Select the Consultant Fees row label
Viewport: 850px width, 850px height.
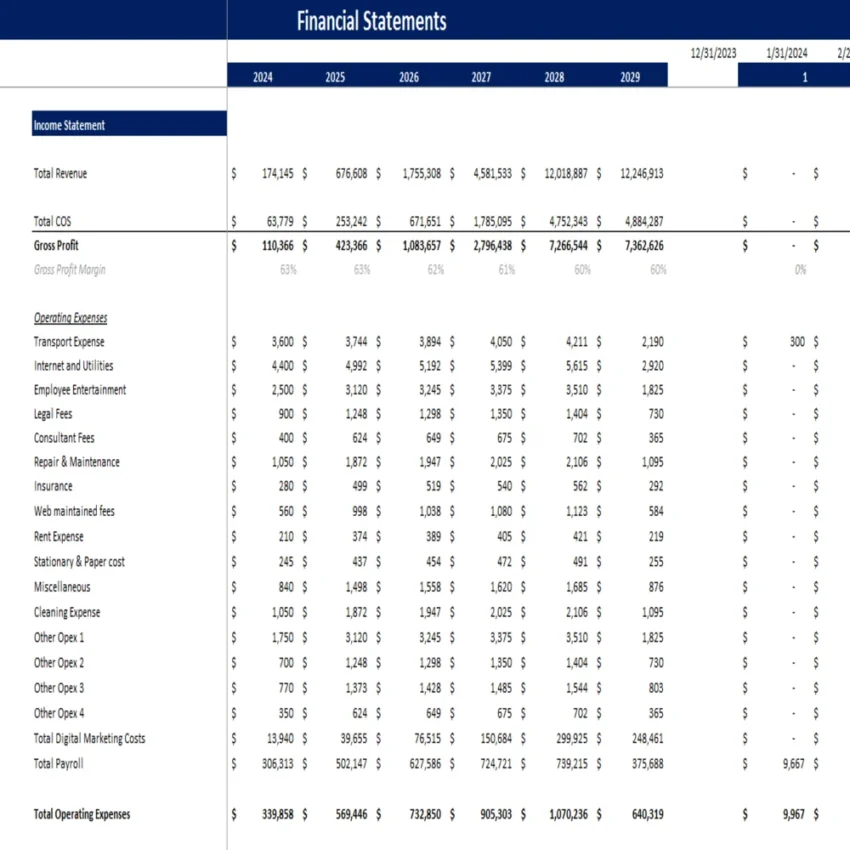[x=64, y=437]
